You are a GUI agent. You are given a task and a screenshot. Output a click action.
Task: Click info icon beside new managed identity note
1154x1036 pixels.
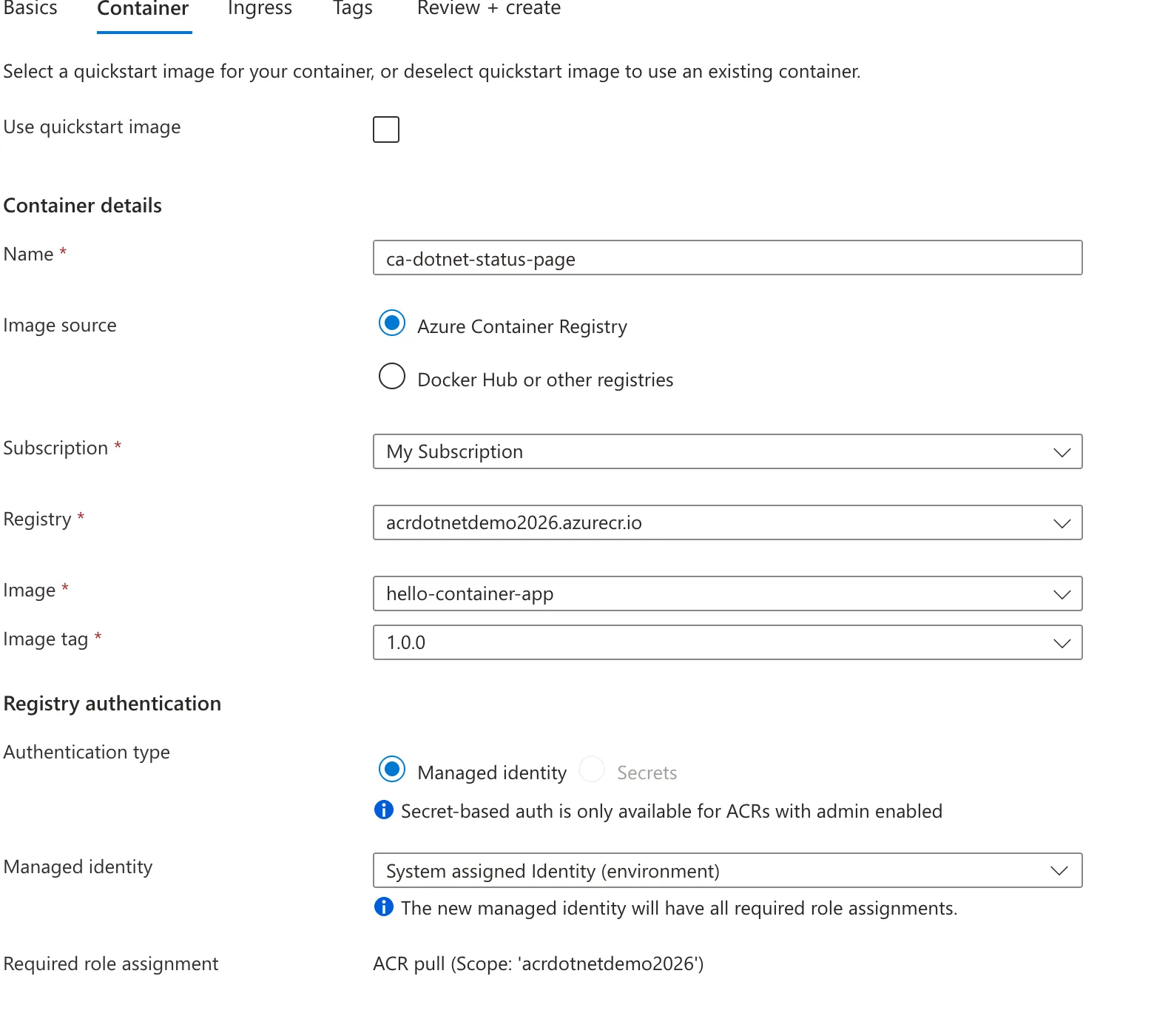384,907
